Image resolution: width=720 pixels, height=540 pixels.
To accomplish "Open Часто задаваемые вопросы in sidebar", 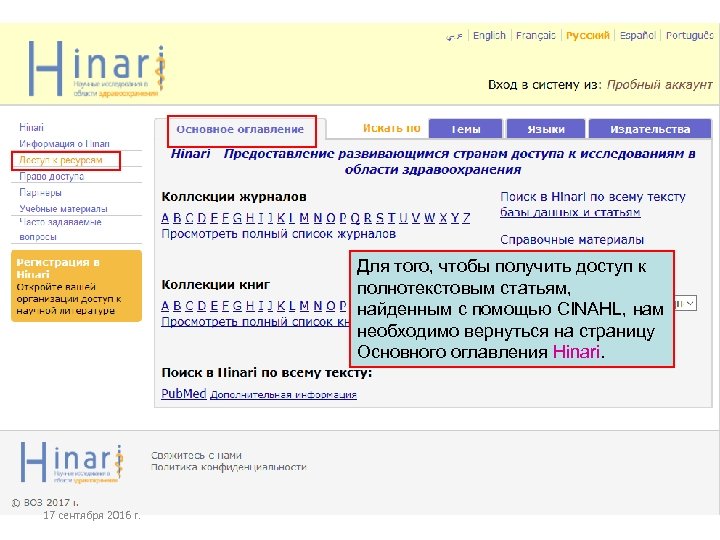I will point(60,229).
